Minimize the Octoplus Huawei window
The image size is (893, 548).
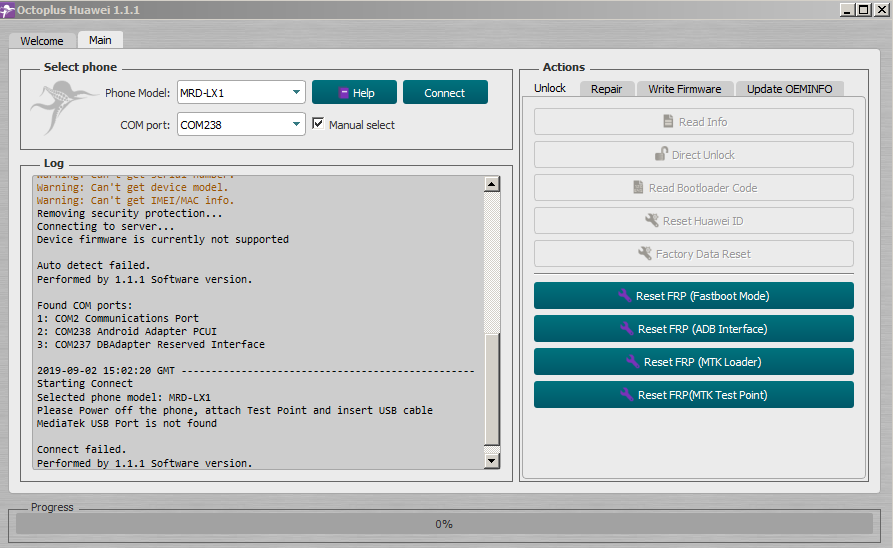(x=847, y=10)
